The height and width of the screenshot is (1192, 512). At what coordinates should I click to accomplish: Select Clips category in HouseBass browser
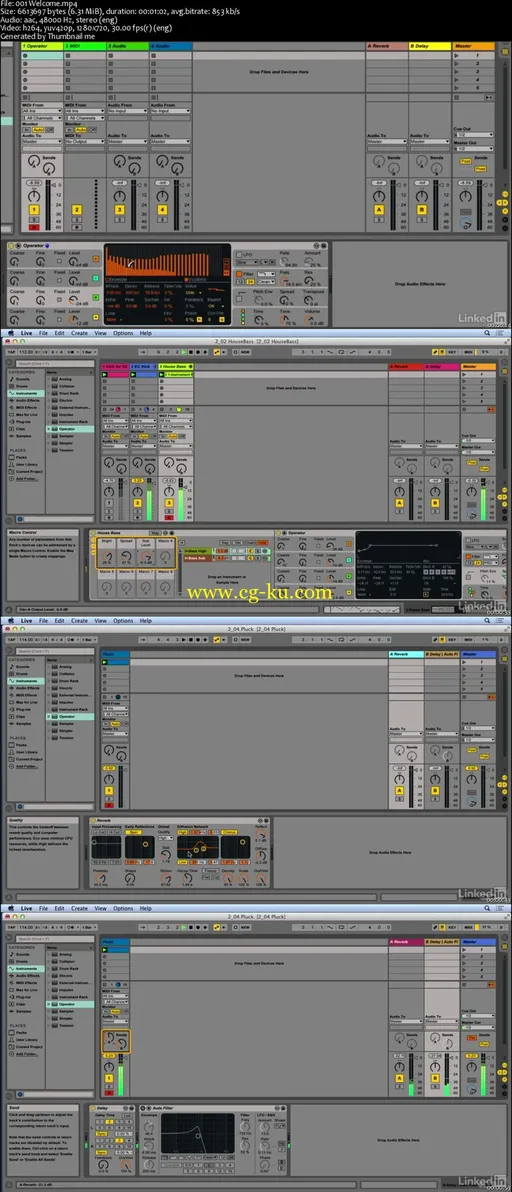(21, 428)
